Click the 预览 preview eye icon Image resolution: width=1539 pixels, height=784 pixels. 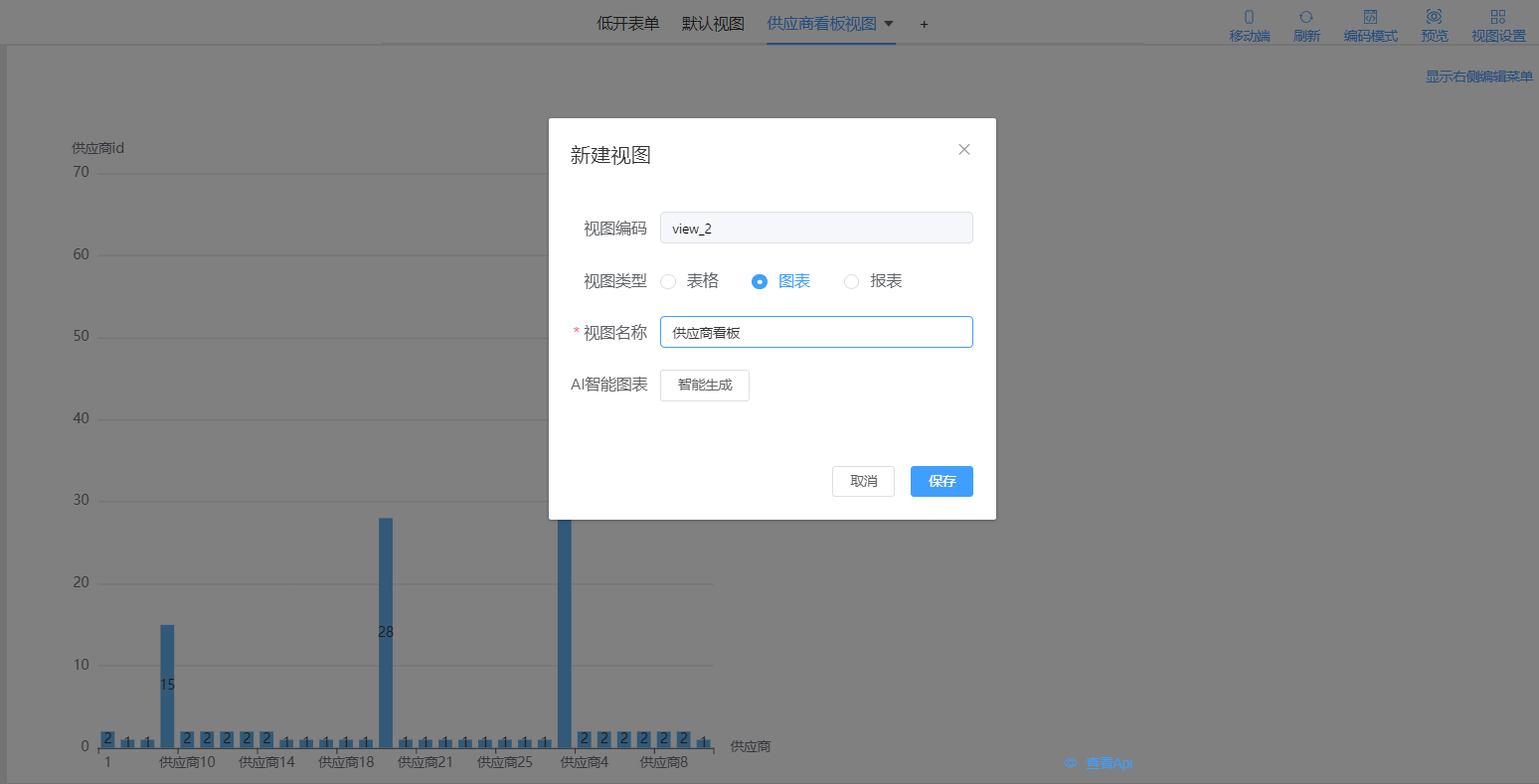click(x=1434, y=17)
